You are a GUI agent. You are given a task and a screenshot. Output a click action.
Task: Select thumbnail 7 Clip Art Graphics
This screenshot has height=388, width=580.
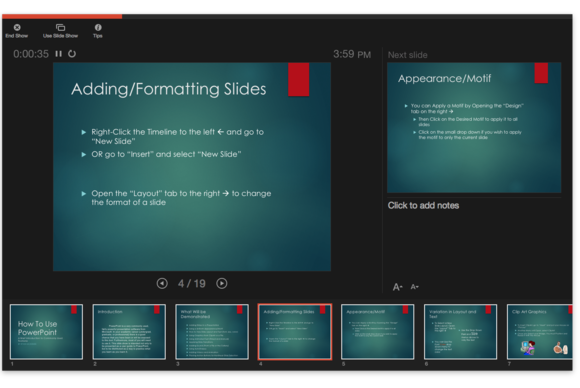pos(540,332)
